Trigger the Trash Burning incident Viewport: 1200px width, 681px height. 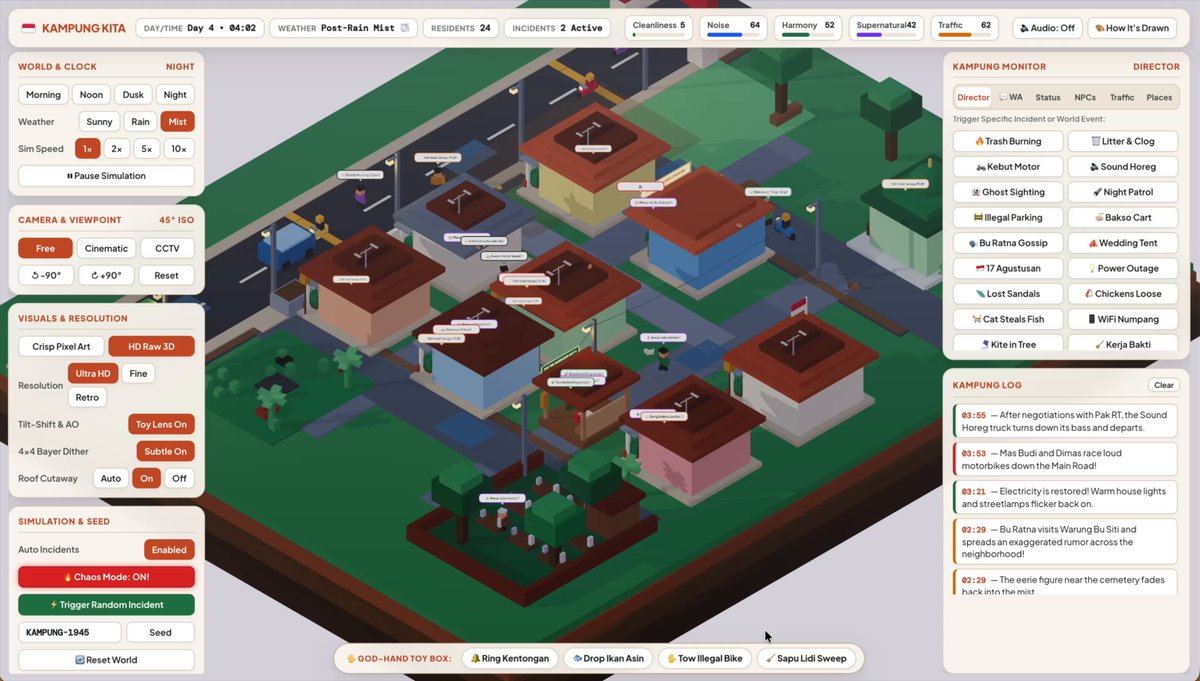[1008, 142]
